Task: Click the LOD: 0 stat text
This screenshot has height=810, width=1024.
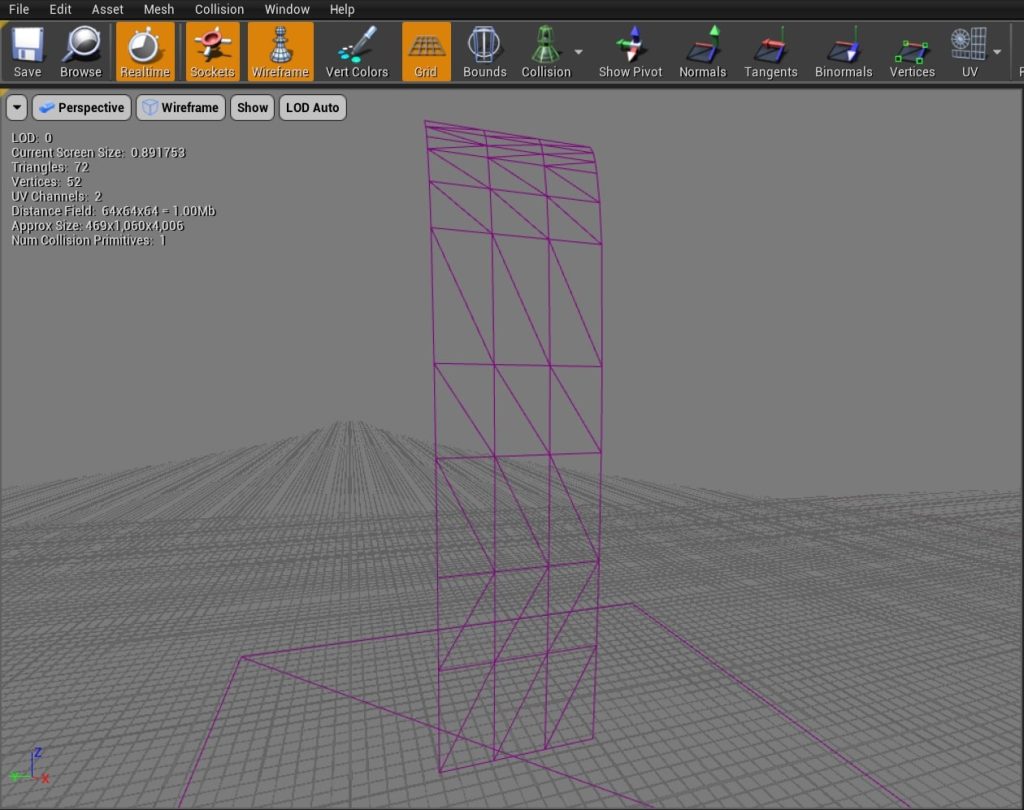Action: [x=31, y=138]
